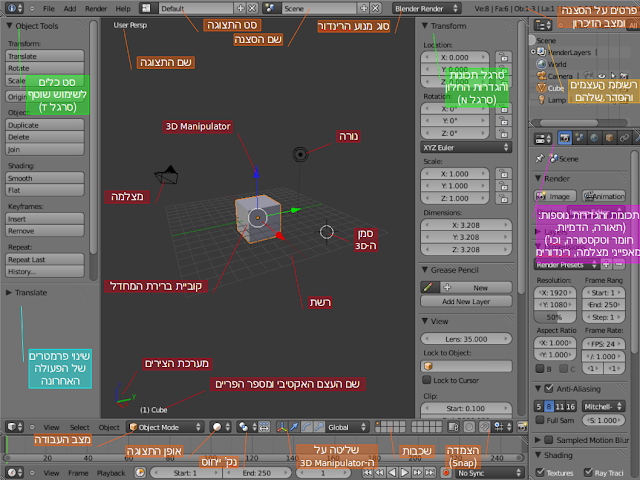Open Select menu in 3D View header
The width and height of the screenshot is (640, 480).
pos(80,427)
